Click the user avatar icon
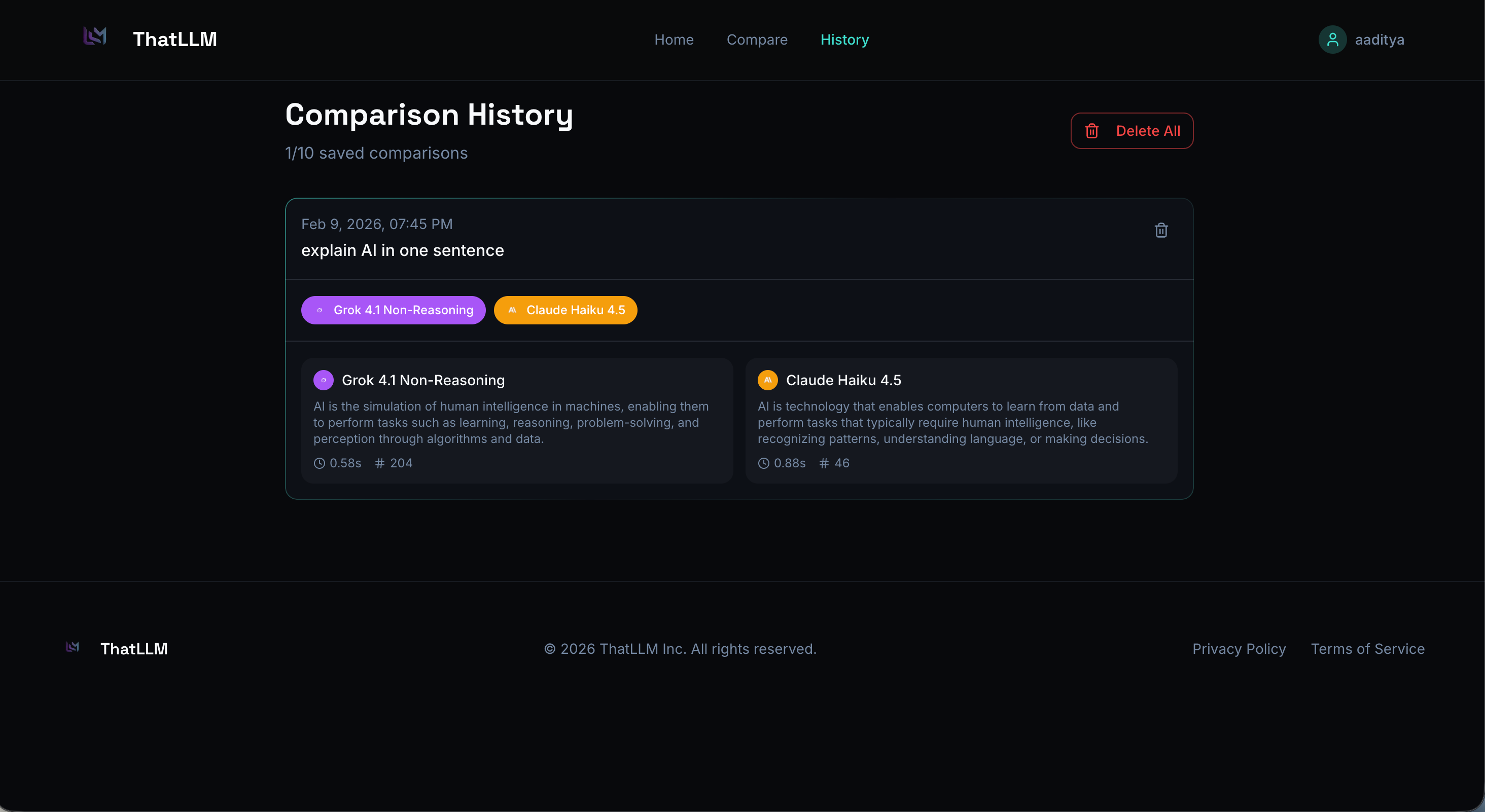1485x812 pixels. tap(1332, 40)
